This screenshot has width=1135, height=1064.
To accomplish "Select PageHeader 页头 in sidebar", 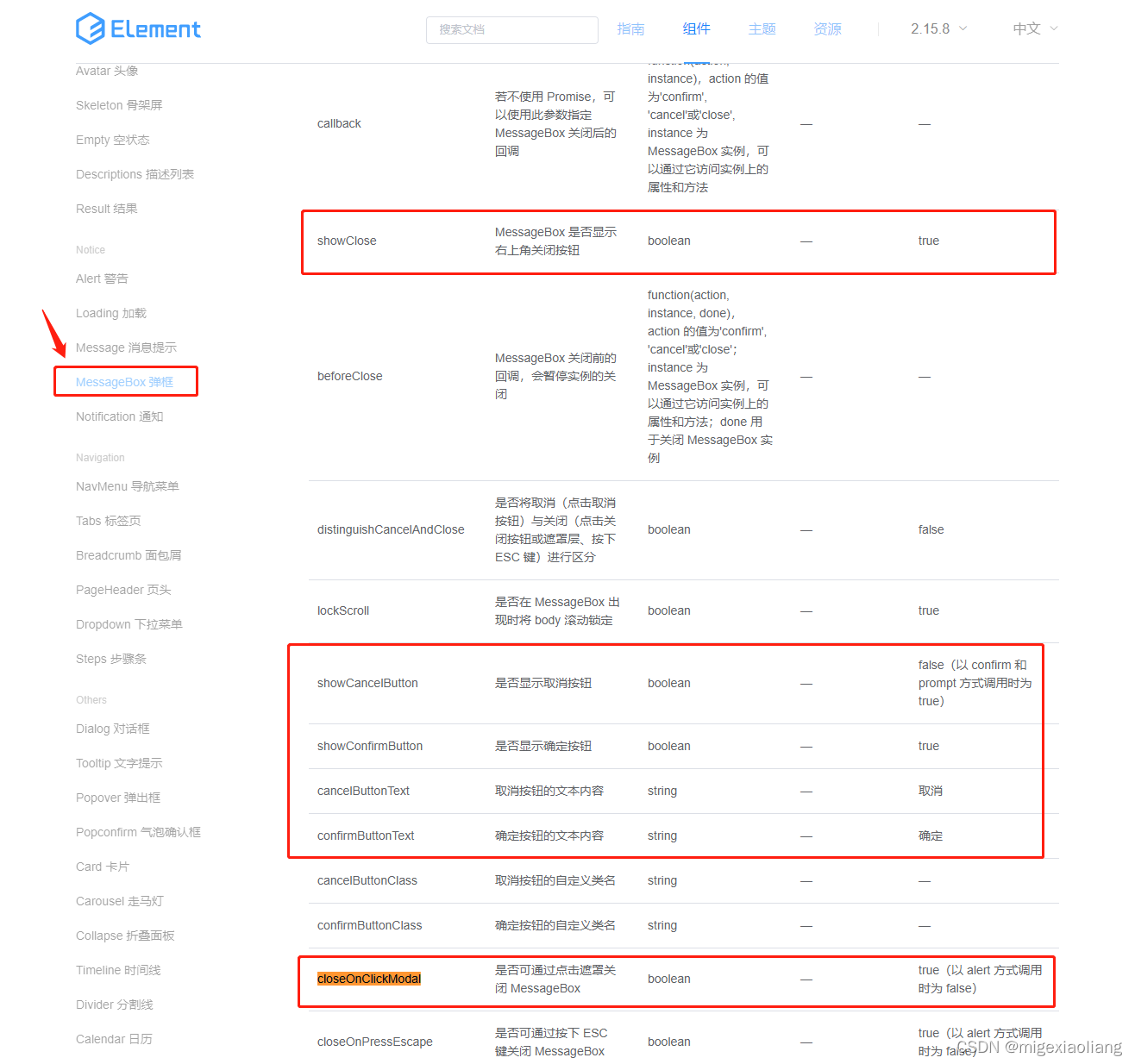I will (x=123, y=590).
